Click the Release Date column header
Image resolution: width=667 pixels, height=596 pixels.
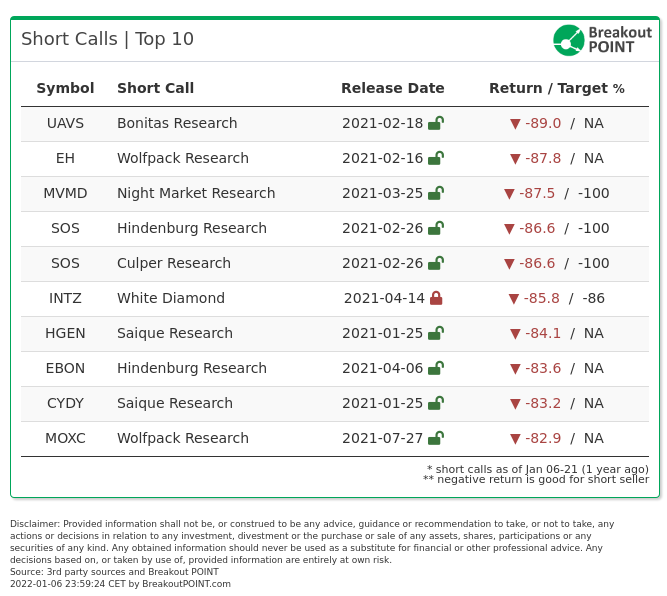point(393,88)
